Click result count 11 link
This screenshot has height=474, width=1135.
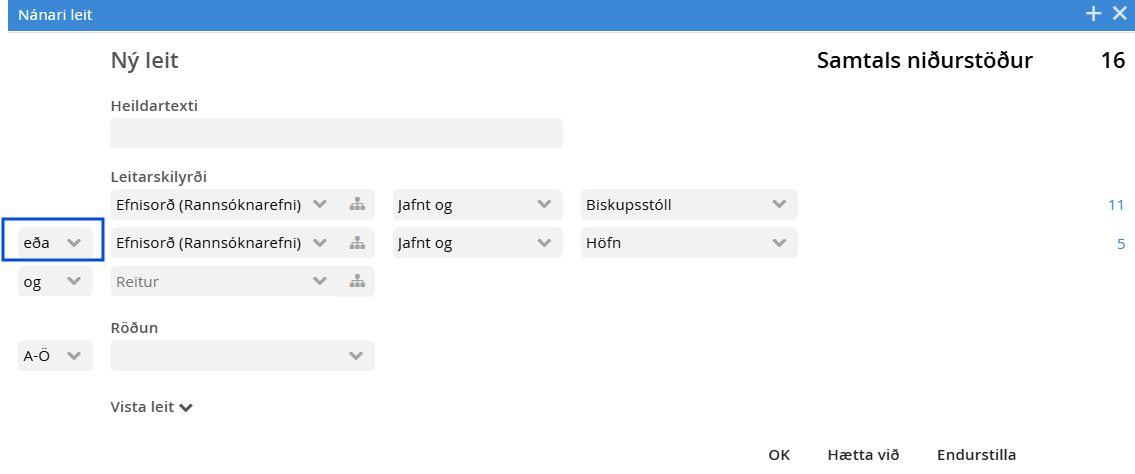(1116, 205)
